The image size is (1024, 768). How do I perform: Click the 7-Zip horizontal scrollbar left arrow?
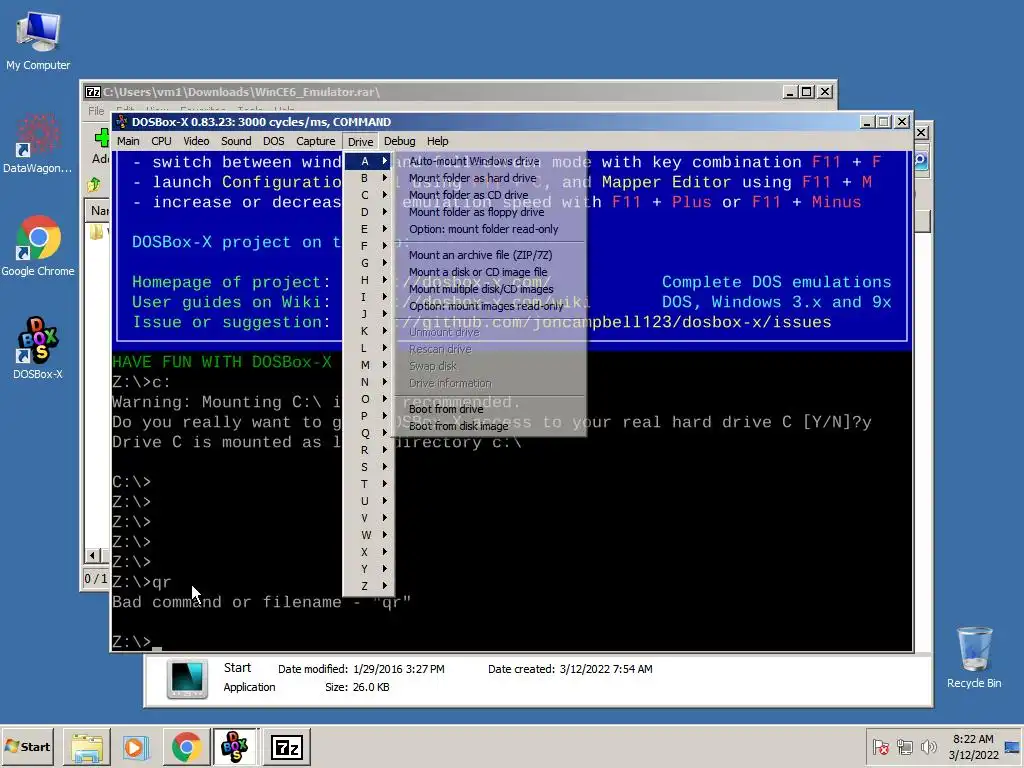tap(93, 556)
